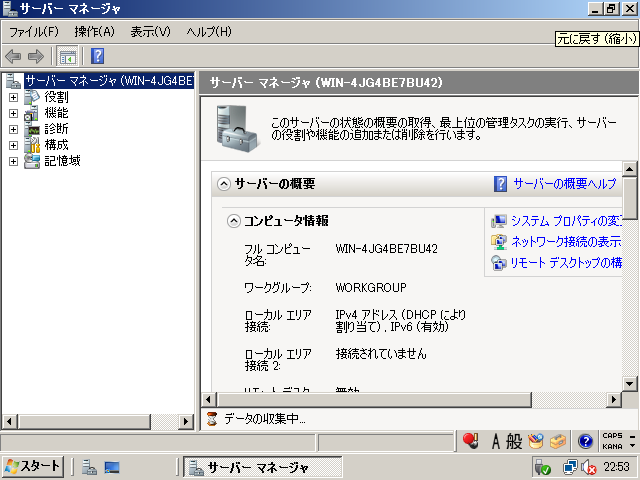Expand the 診断 tree node
The width and height of the screenshot is (640, 480).
[13, 129]
